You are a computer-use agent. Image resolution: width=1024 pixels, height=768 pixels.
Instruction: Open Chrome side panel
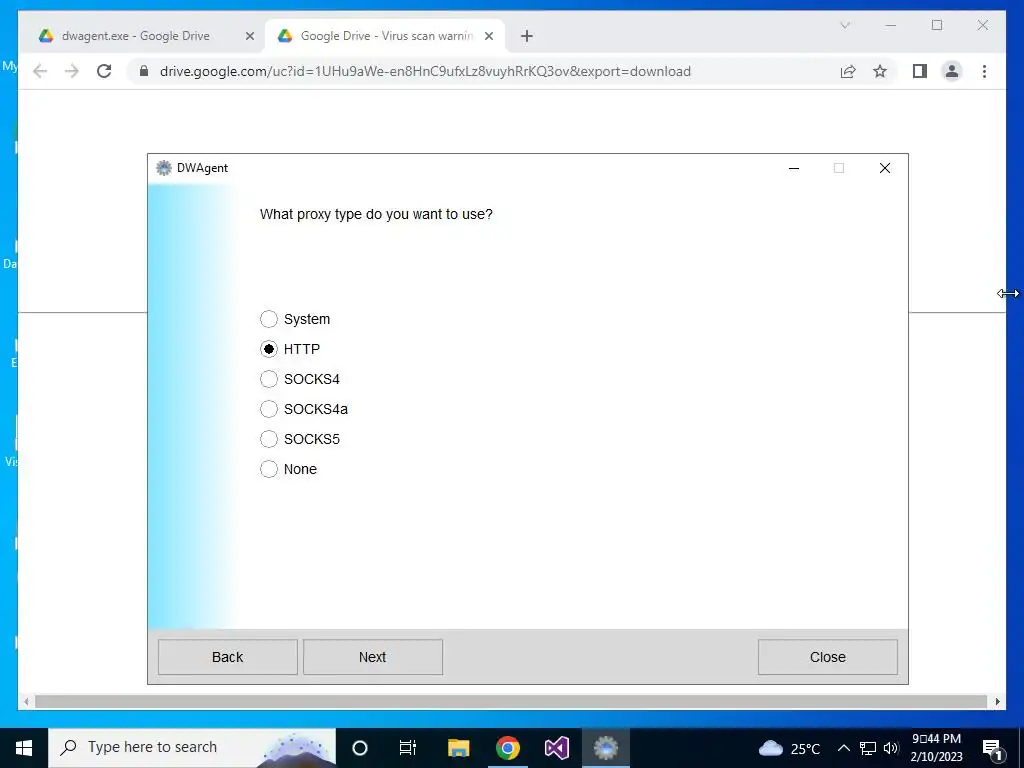920,71
